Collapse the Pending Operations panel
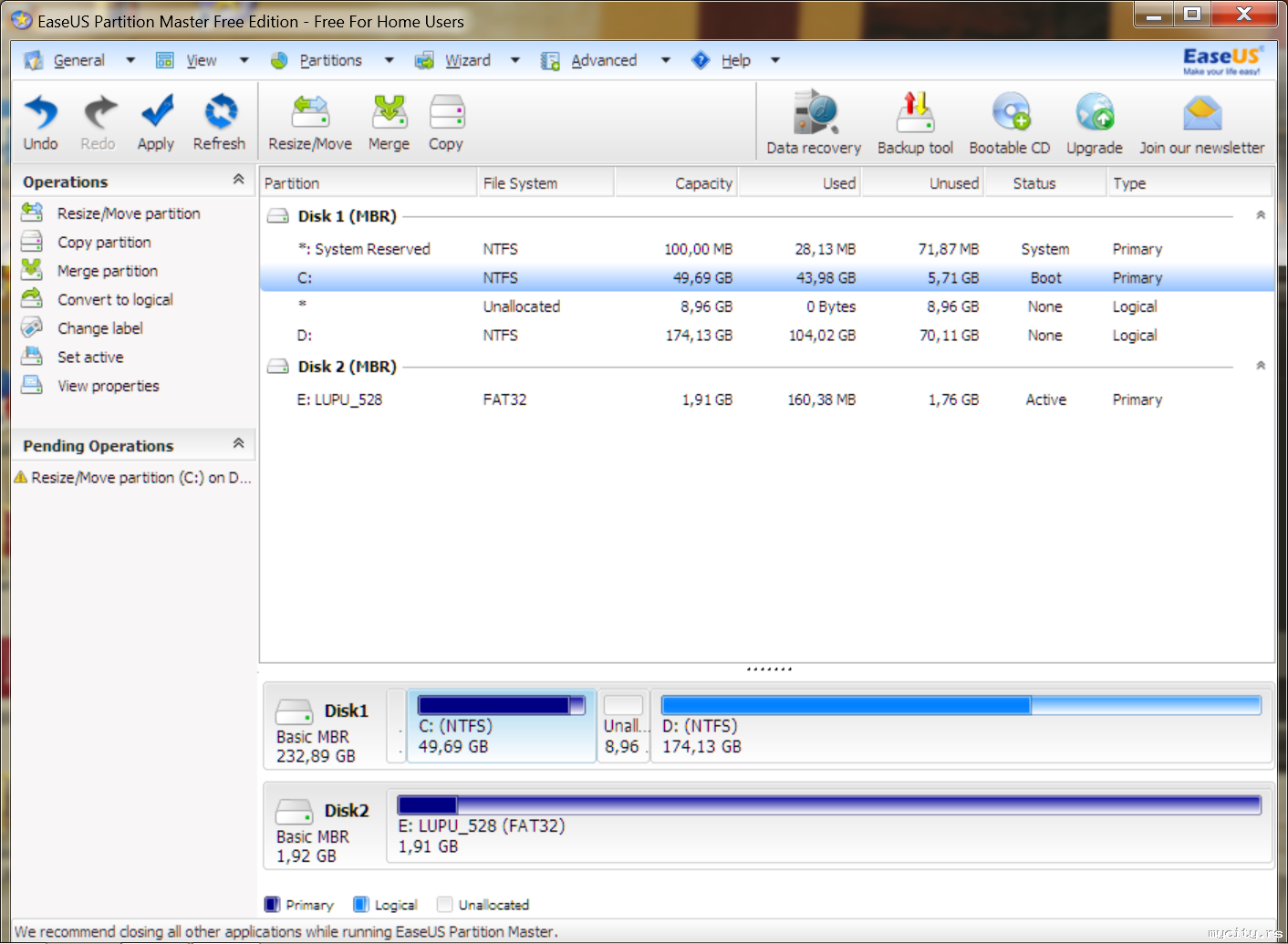 tap(239, 443)
